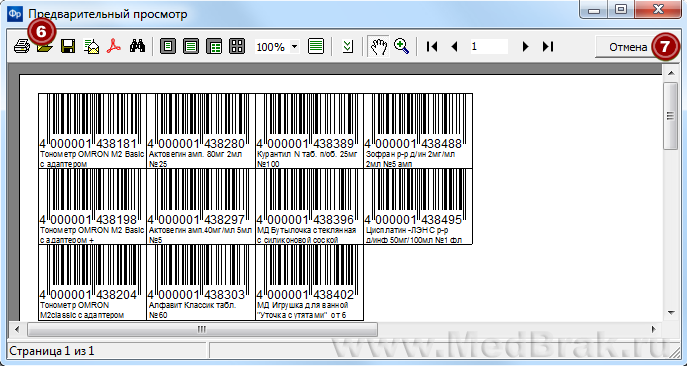Click horizontal scrollbar left arrow
The width and height of the screenshot is (687, 366).
[17, 329]
